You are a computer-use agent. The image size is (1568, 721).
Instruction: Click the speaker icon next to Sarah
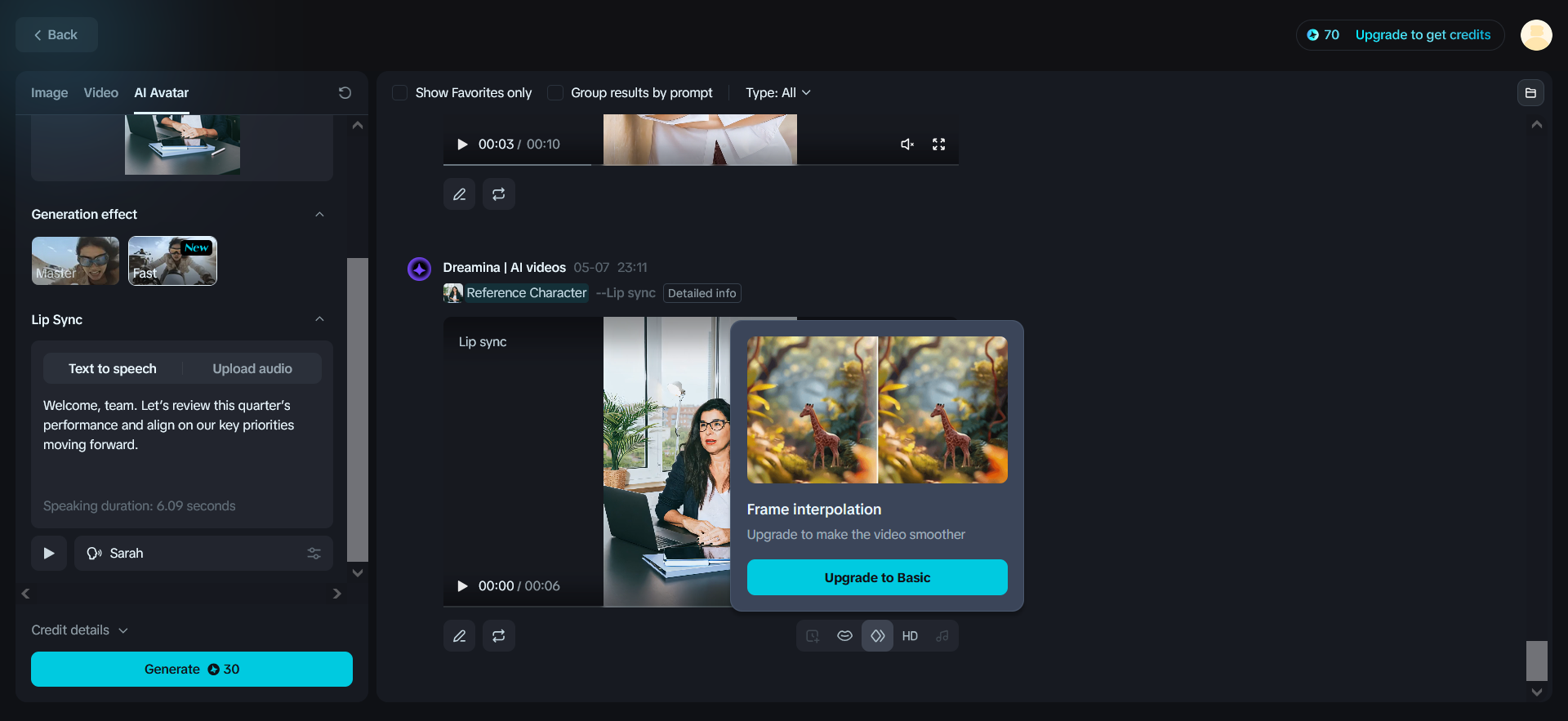click(x=94, y=554)
